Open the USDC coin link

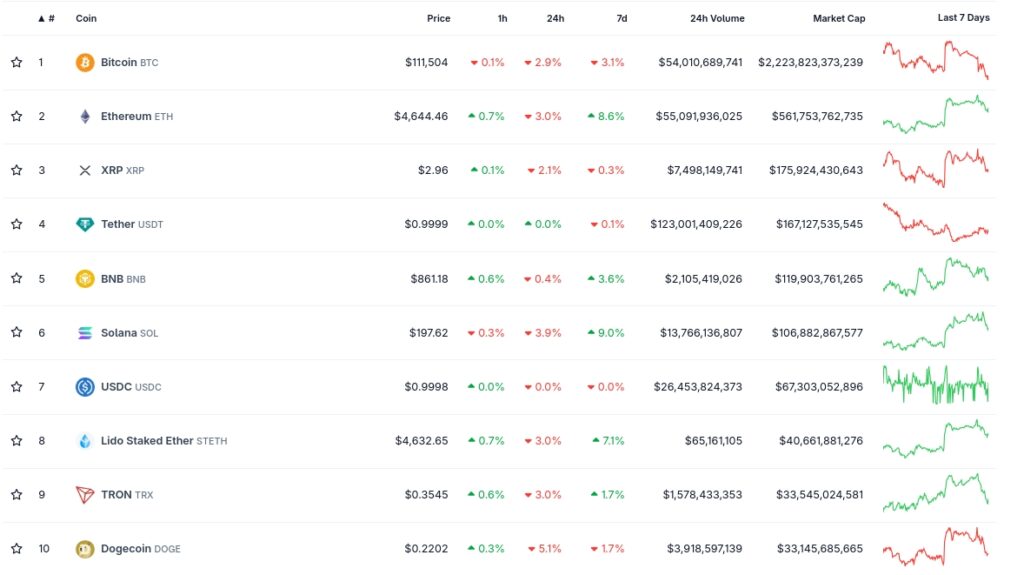(131, 387)
